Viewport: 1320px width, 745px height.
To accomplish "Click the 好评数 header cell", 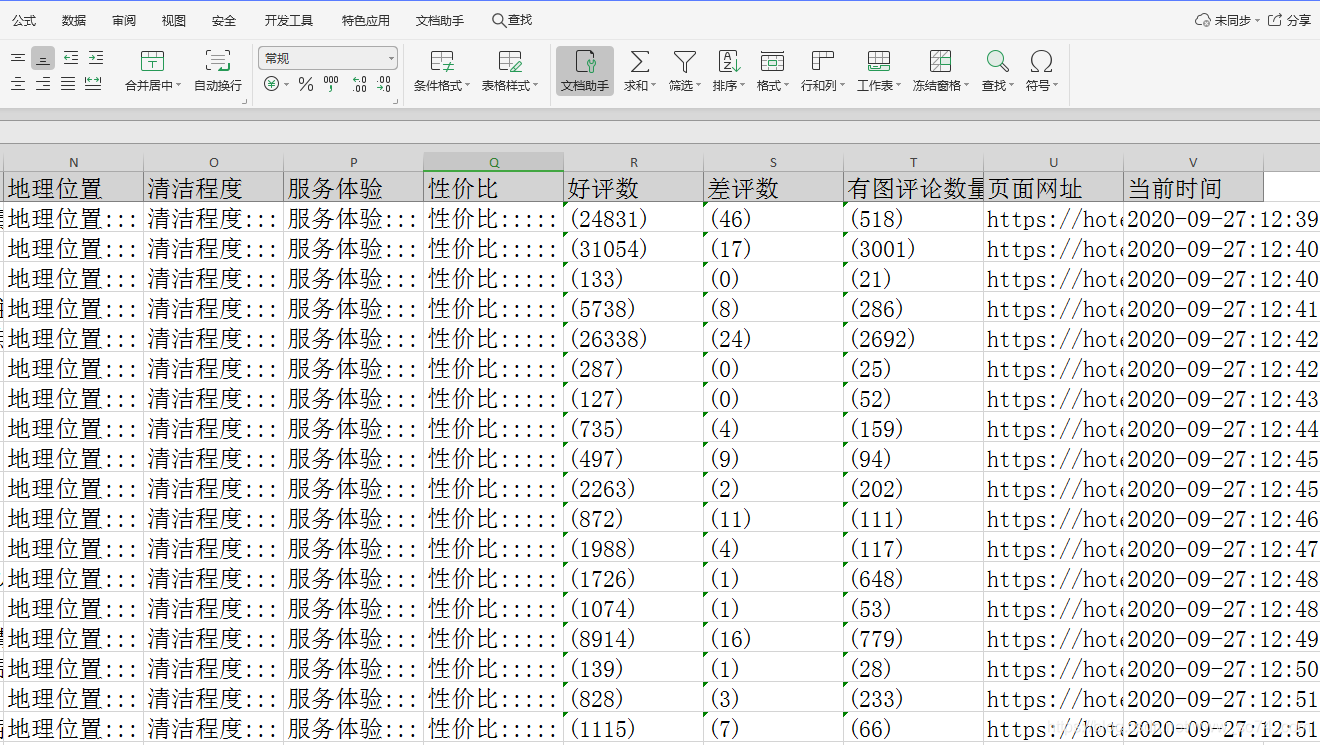I will [634, 187].
